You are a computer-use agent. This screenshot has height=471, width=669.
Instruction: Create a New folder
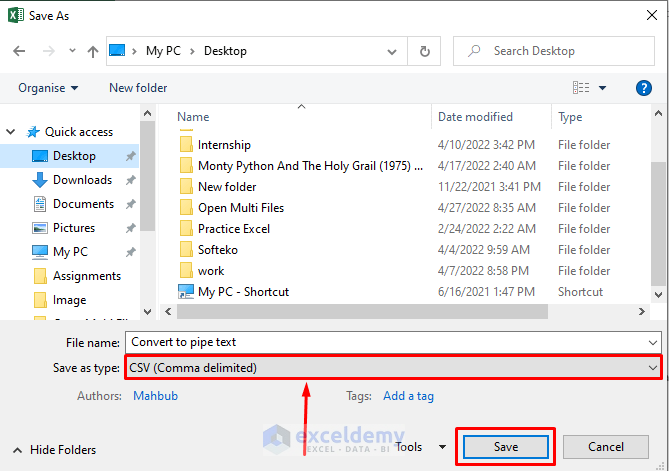point(138,88)
